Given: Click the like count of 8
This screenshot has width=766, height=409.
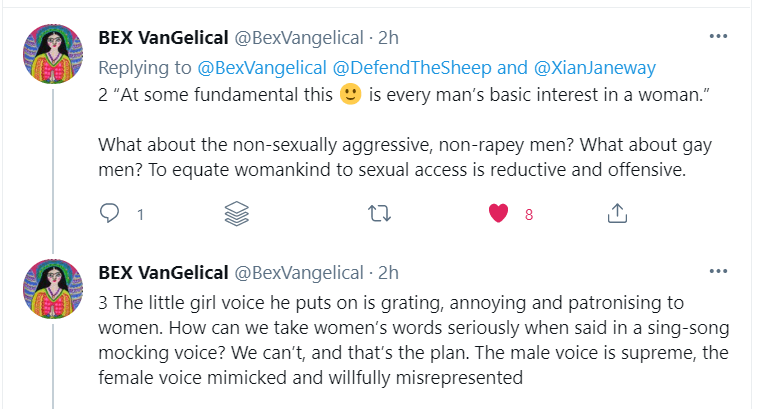Looking at the screenshot, I should [529, 214].
